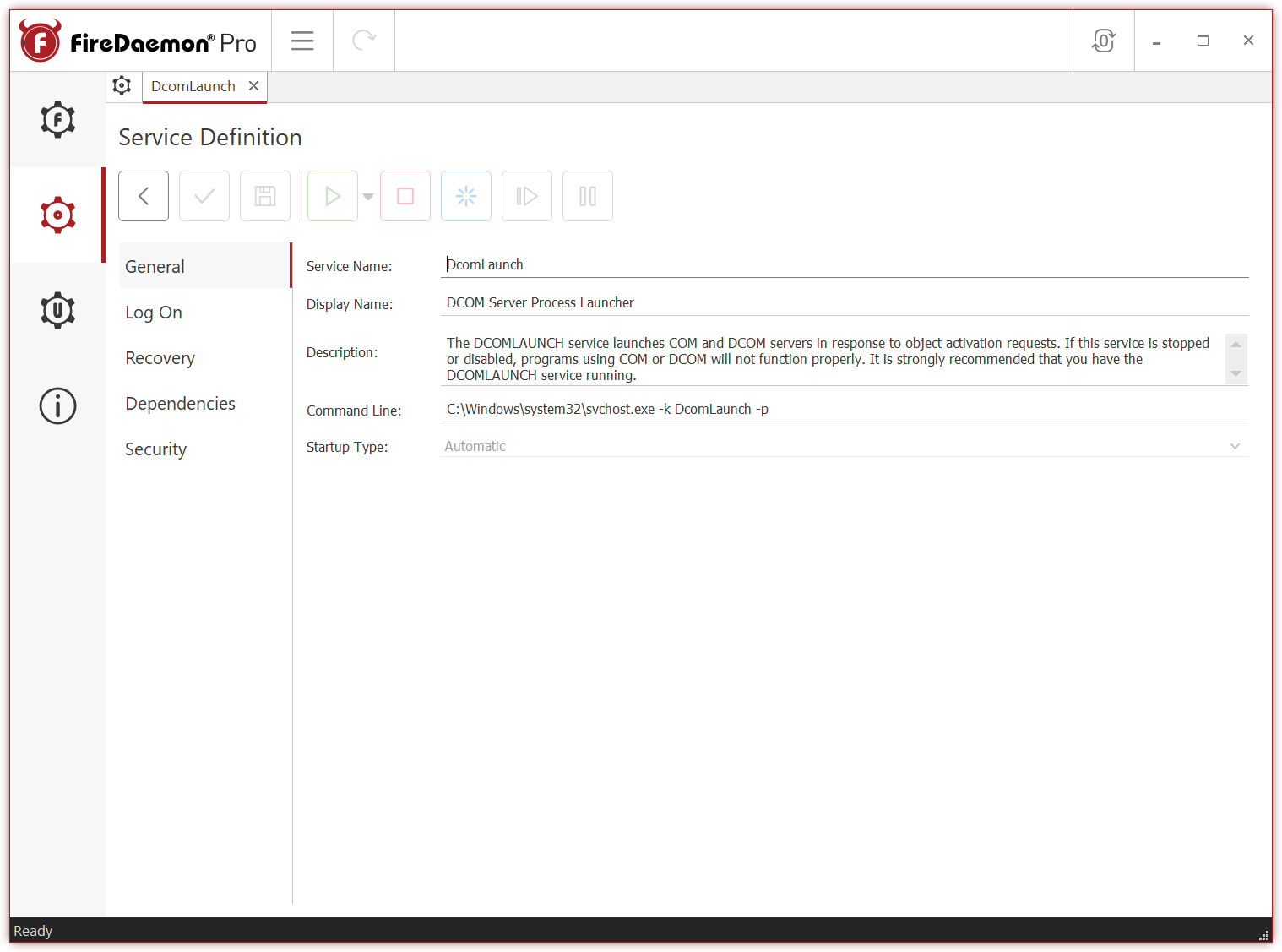Click the Description scrollbar down arrow
Screen dimensions: 1282x952
[x=1236, y=374]
